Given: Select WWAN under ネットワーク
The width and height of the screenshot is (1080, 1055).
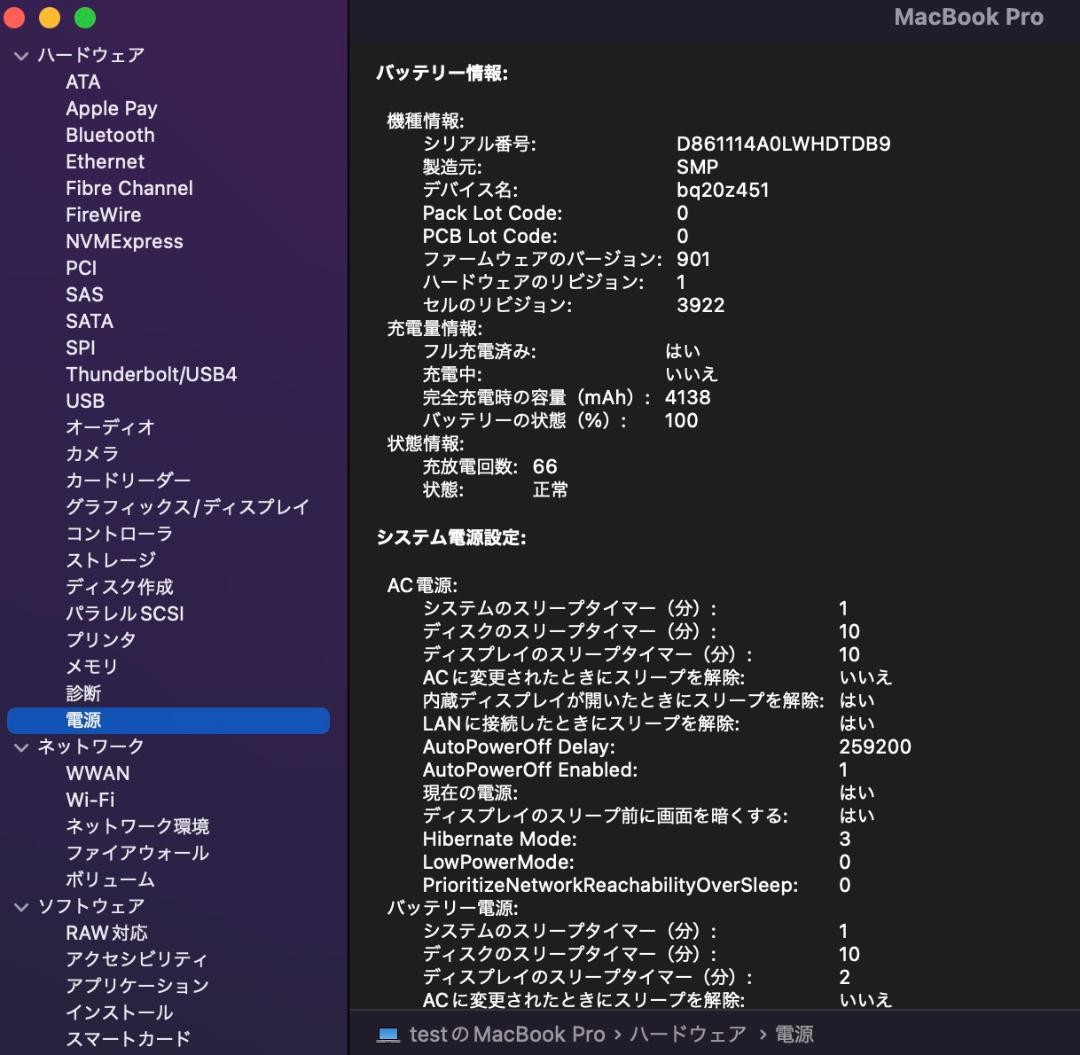Looking at the screenshot, I should 96,773.
